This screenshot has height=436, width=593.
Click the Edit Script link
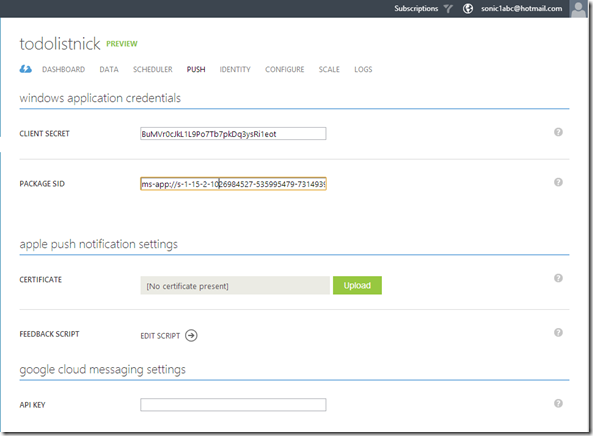coord(160,336)
